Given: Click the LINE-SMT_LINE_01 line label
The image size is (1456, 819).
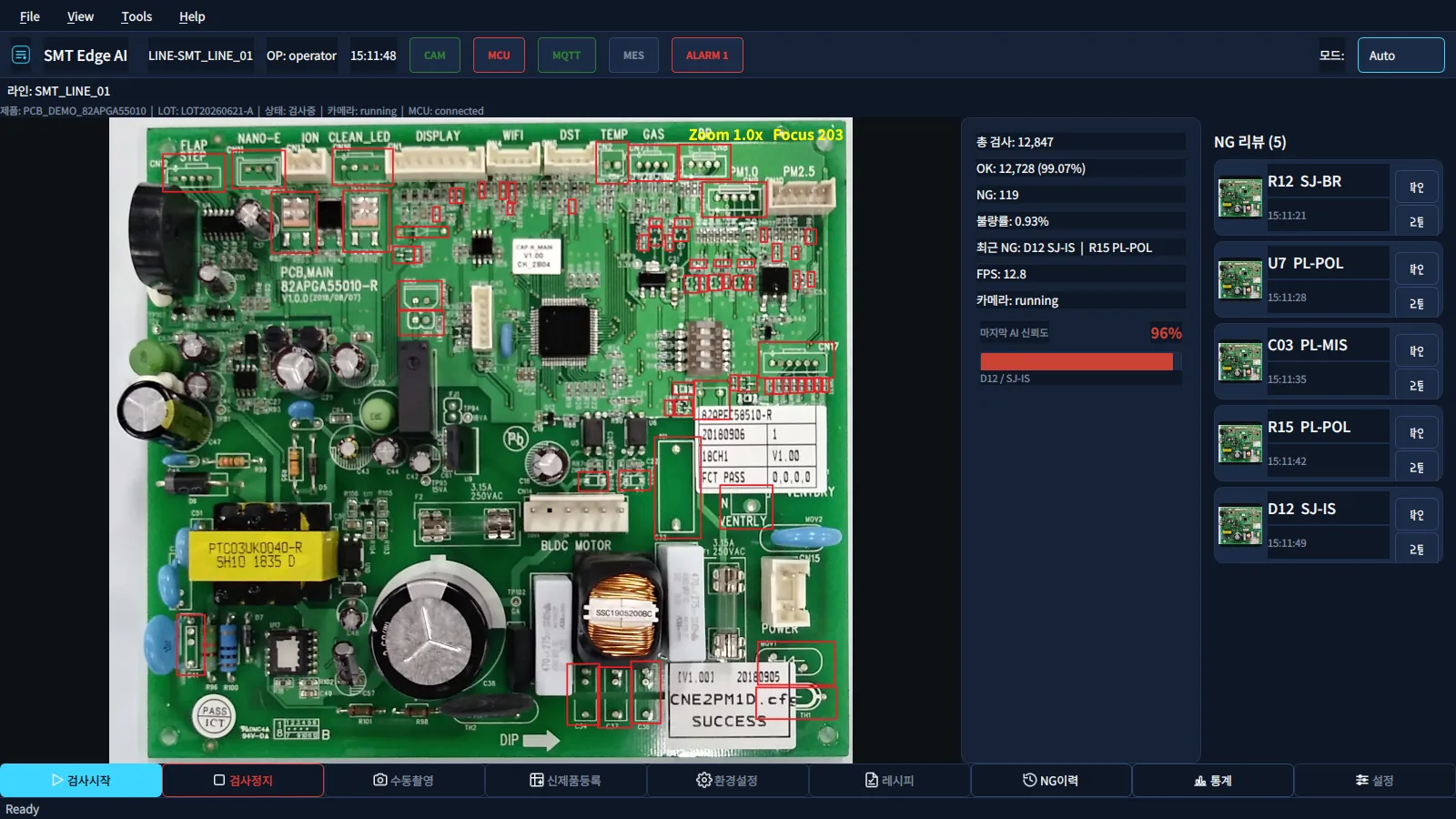Looking at the screenshot, I should [200, 56].
